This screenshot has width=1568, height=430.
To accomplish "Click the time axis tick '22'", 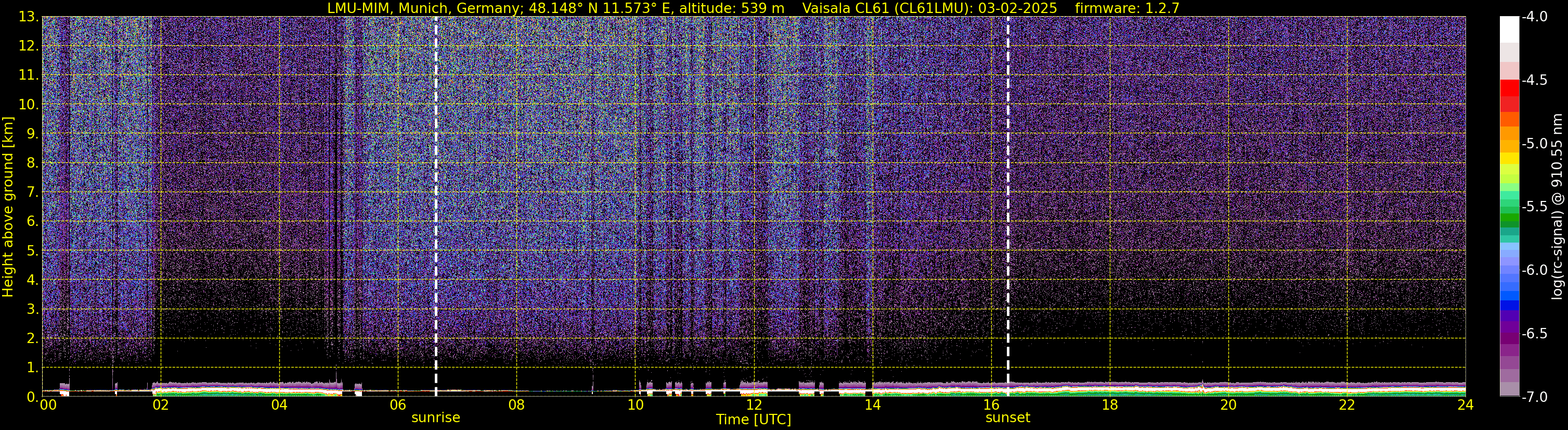I will click(1347, 405).
